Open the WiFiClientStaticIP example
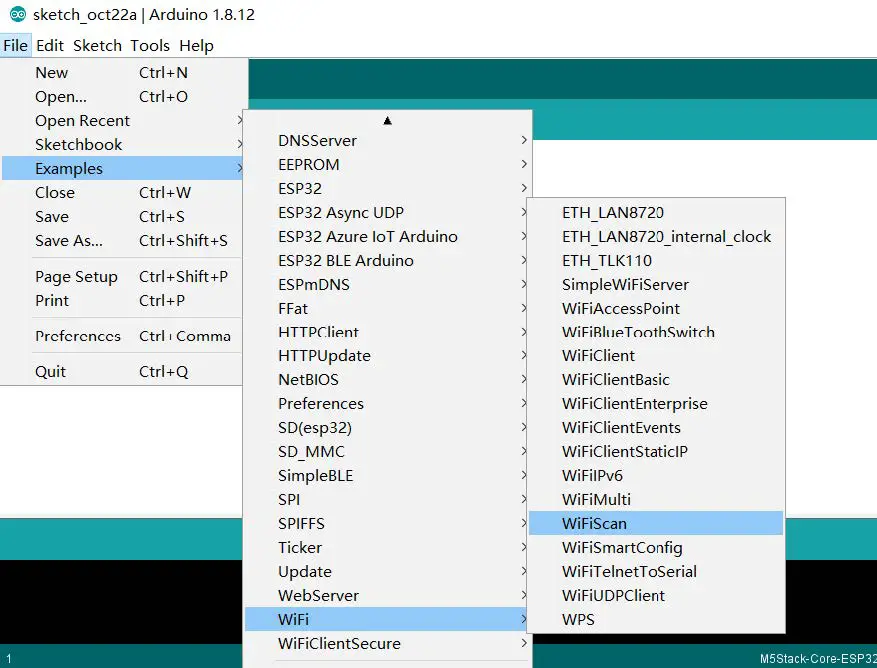 coord(656,452)
